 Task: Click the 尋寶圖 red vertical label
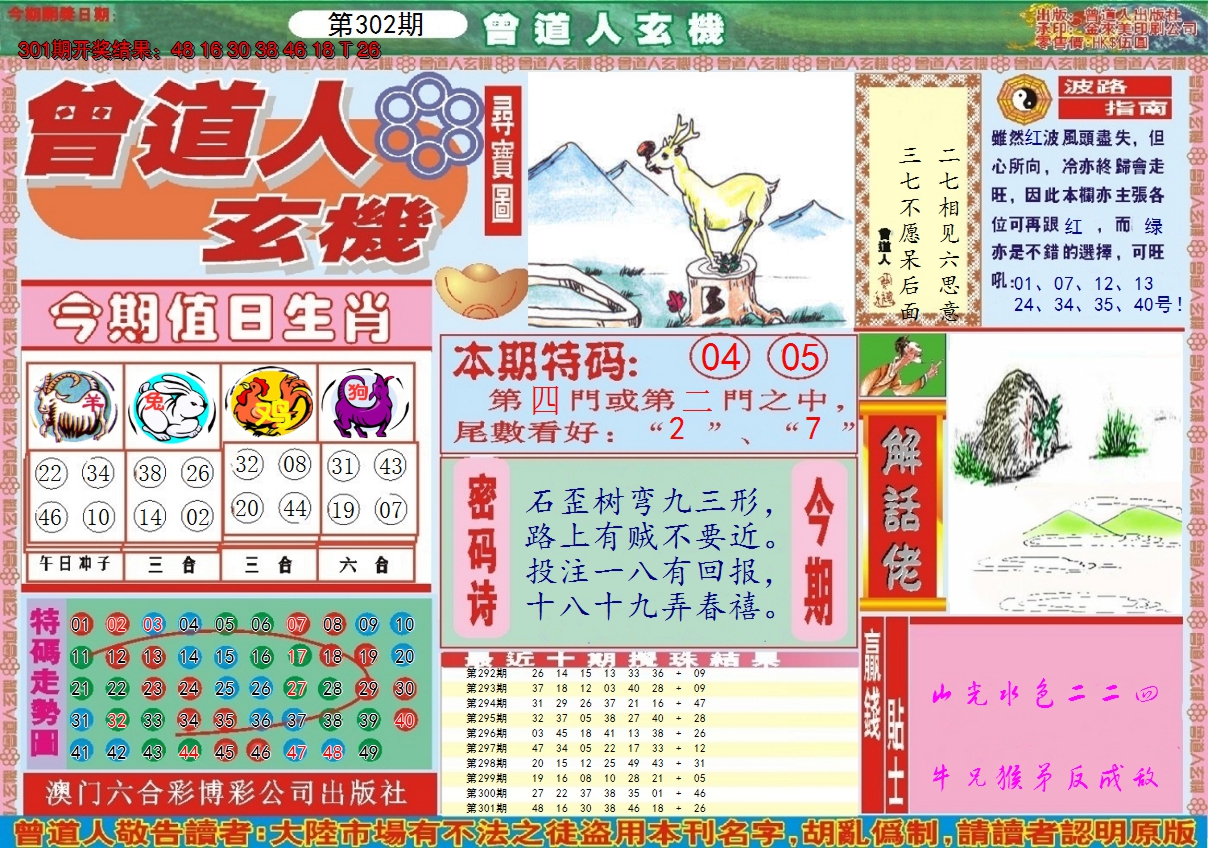[x=503, y=160]
